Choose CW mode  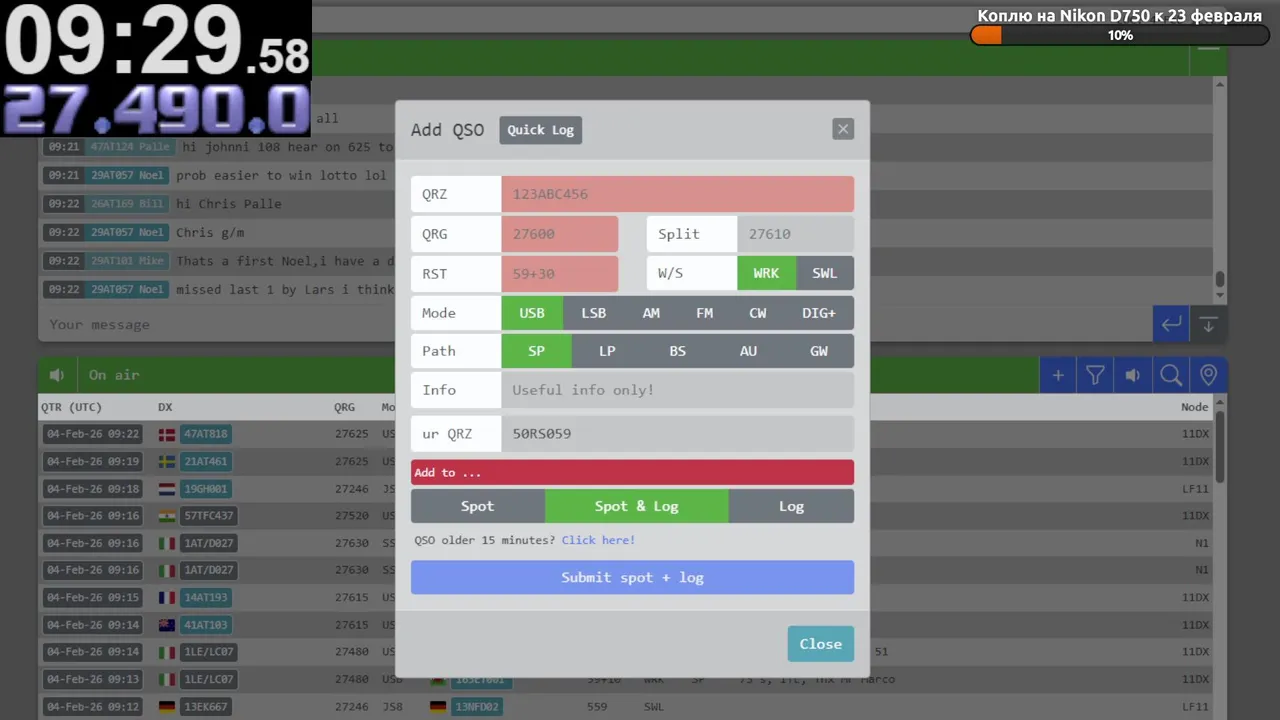coord(758,313)
